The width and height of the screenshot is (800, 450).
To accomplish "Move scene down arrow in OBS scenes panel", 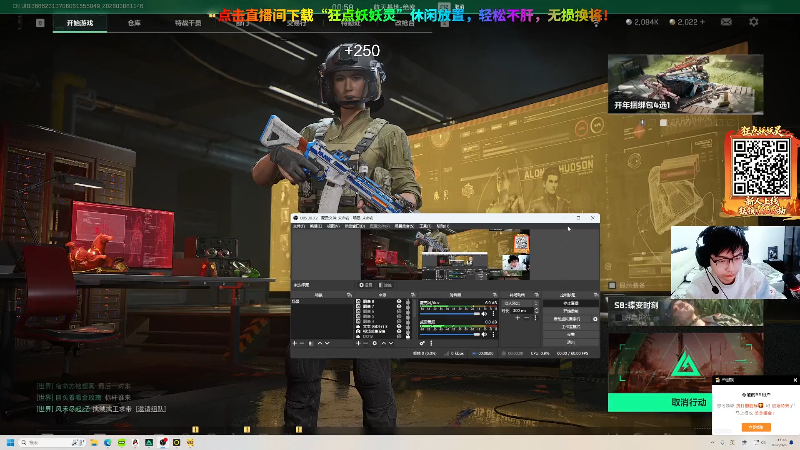I will click(327, 343).
